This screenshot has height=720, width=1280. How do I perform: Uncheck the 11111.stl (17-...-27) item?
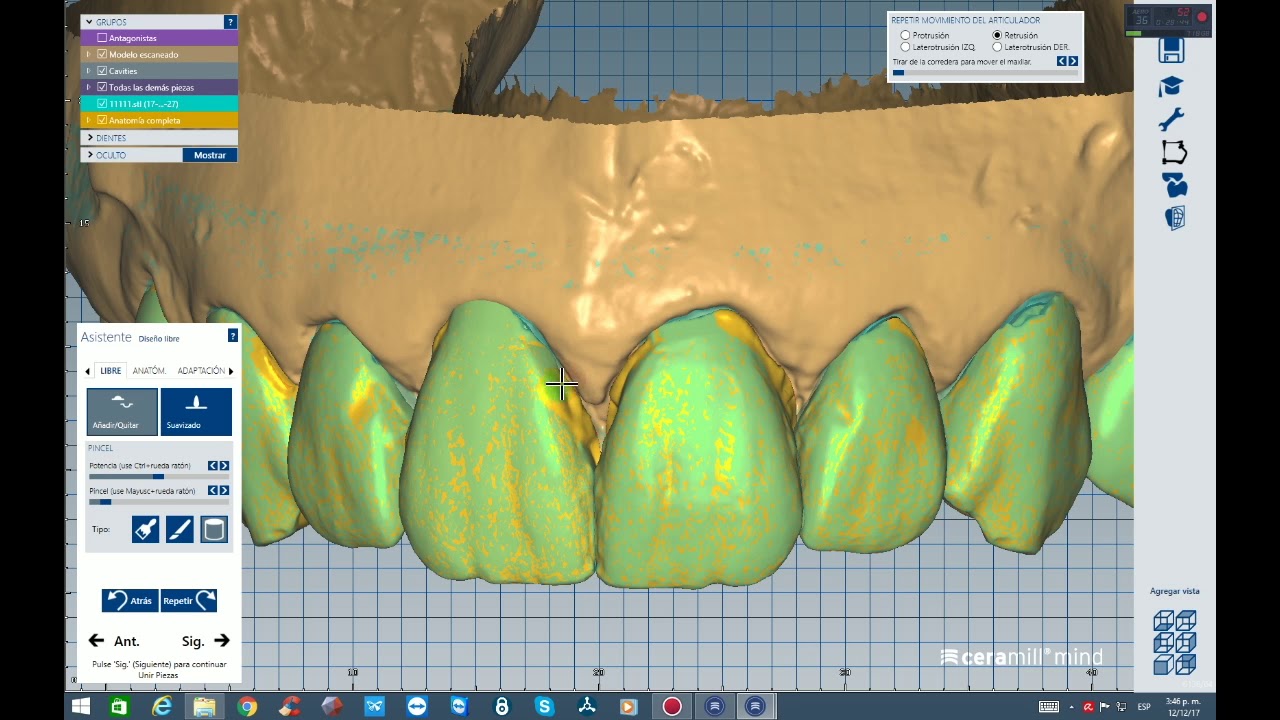(102, 104)
